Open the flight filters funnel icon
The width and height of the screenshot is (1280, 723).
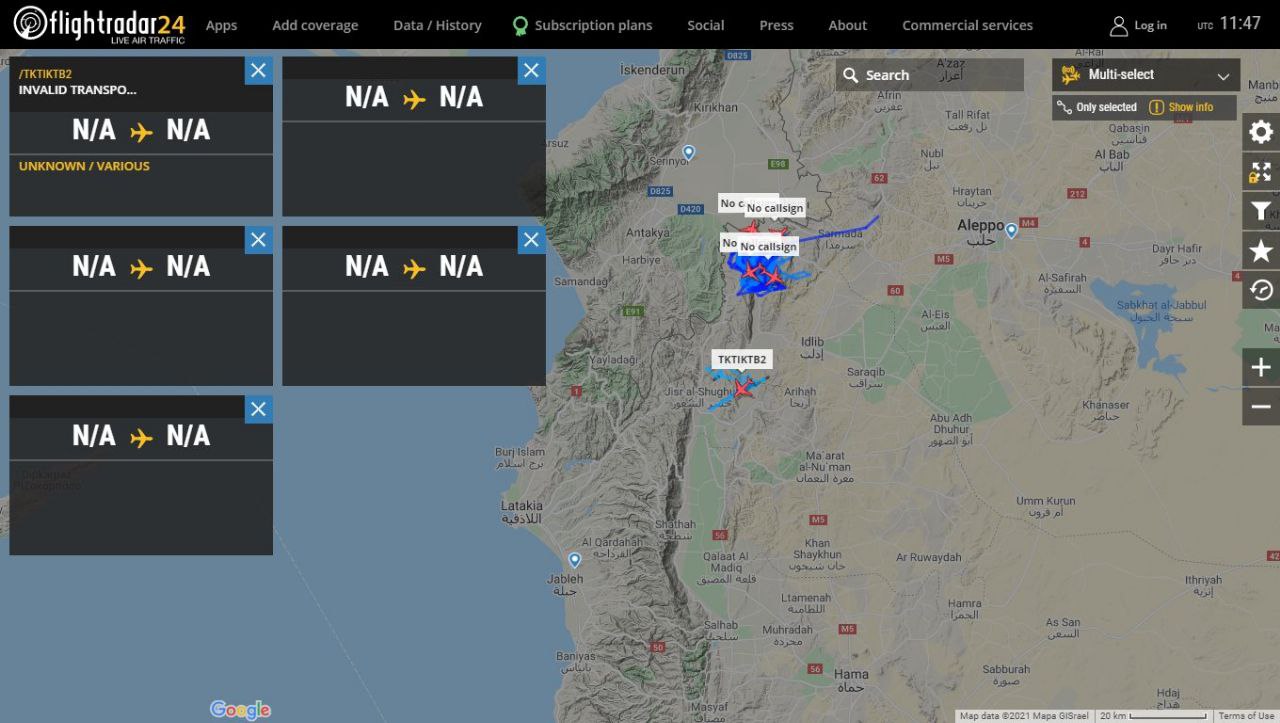coord(1261,211)
